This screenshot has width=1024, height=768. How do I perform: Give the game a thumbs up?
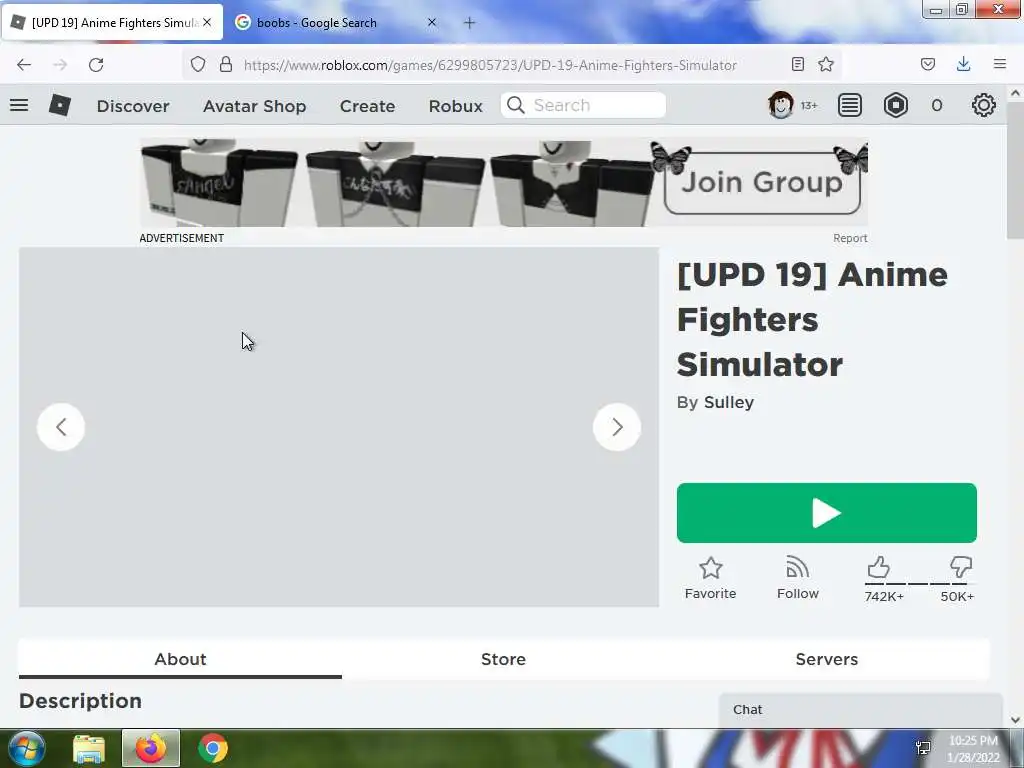click(879, 567)
